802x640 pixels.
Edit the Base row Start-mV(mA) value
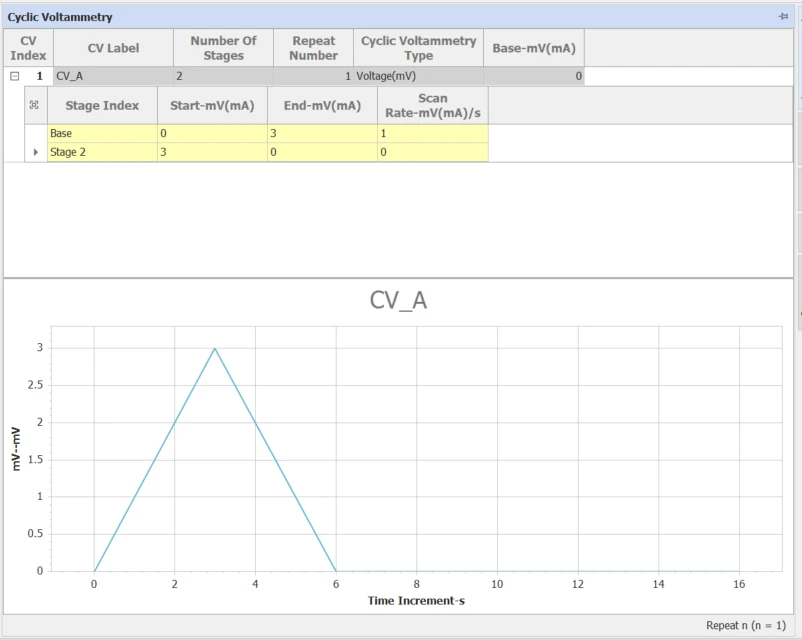pyautogui.click(x=212, y=134)
